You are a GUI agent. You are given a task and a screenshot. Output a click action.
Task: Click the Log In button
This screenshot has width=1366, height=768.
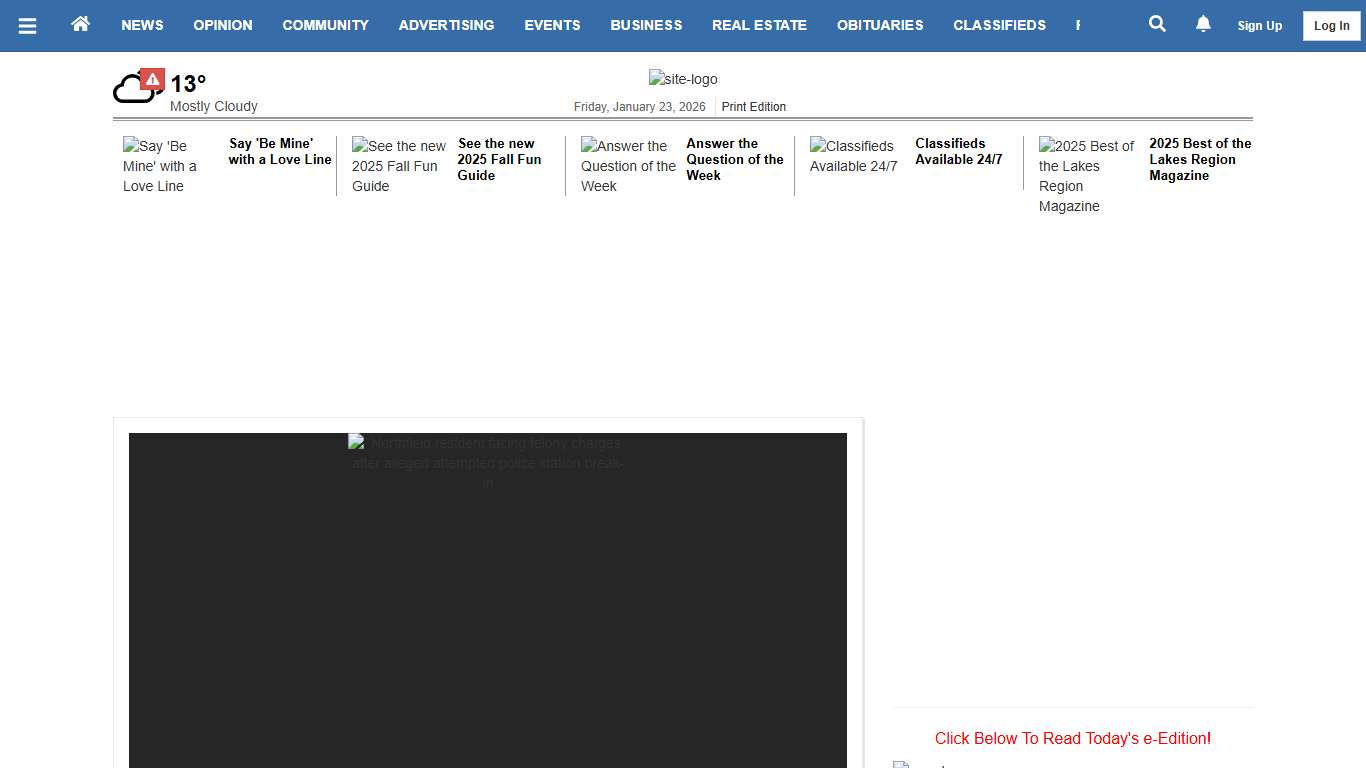tap(1331, 26)
